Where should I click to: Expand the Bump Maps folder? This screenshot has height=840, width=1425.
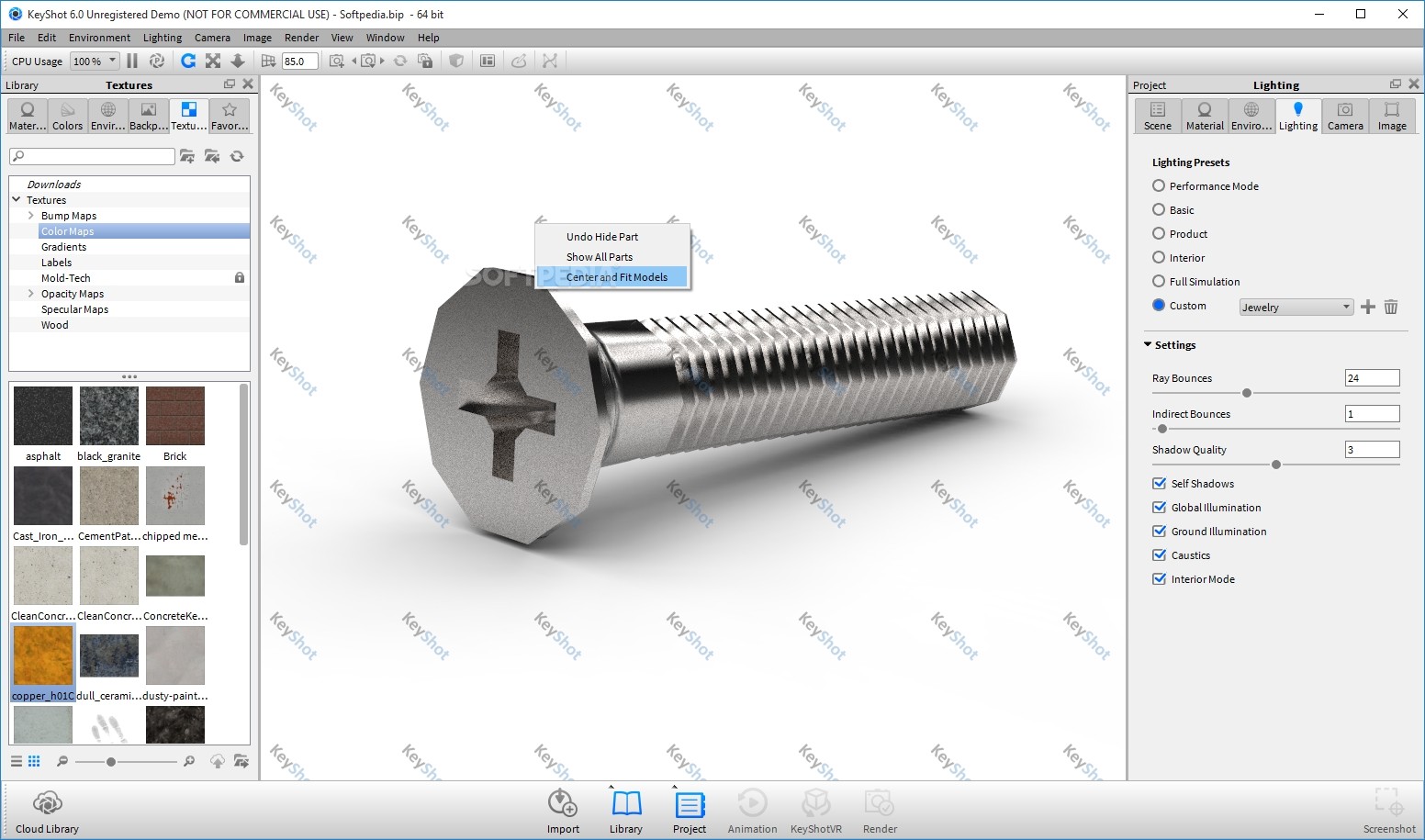tap(30, 215)
